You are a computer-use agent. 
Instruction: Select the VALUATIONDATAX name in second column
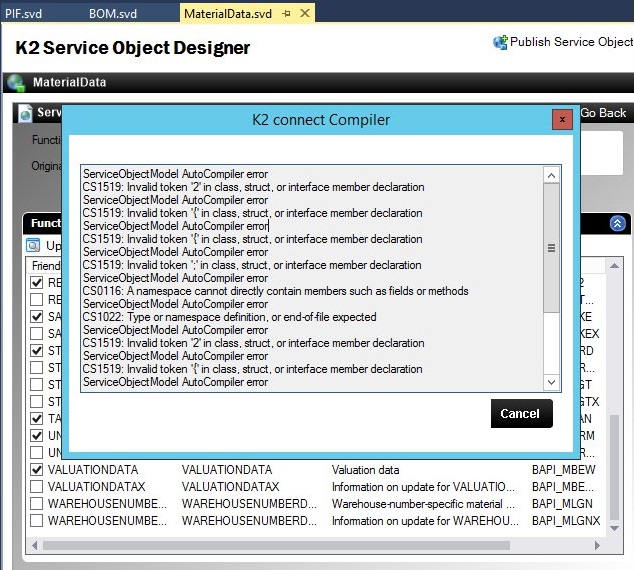click(x=230, y=487)
